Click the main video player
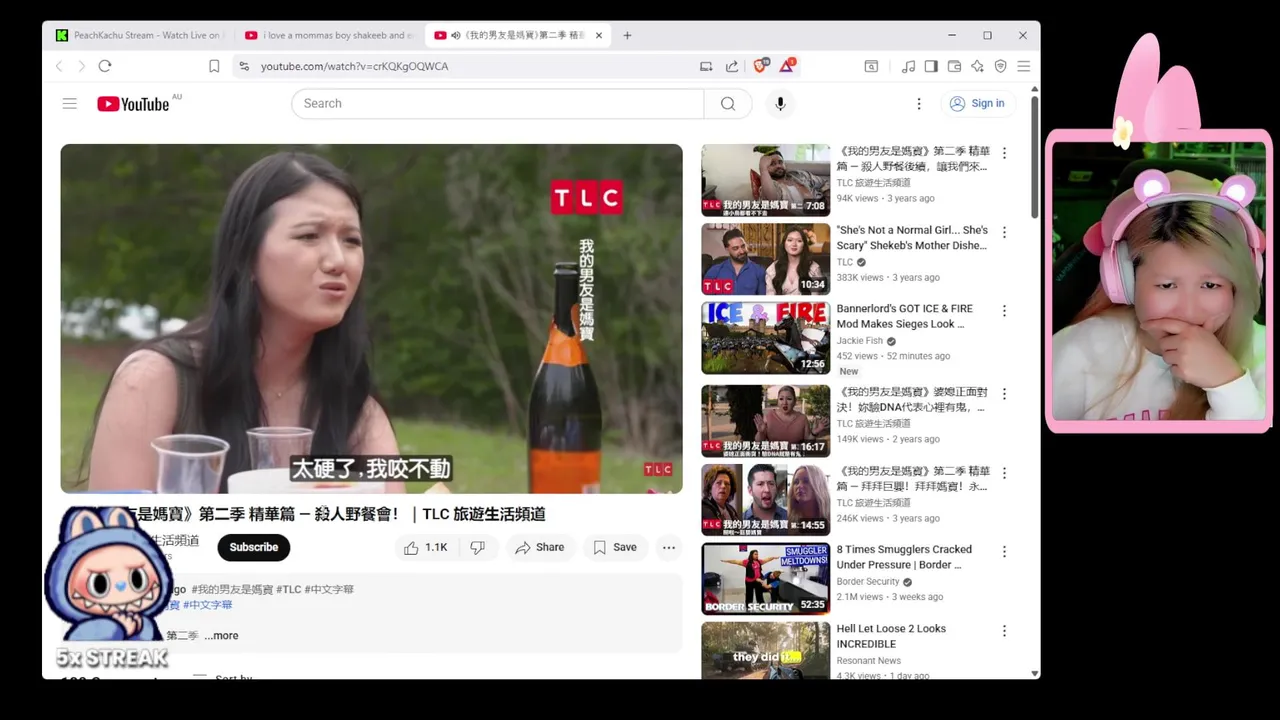 pyautogui.click(x=371, y=319)
